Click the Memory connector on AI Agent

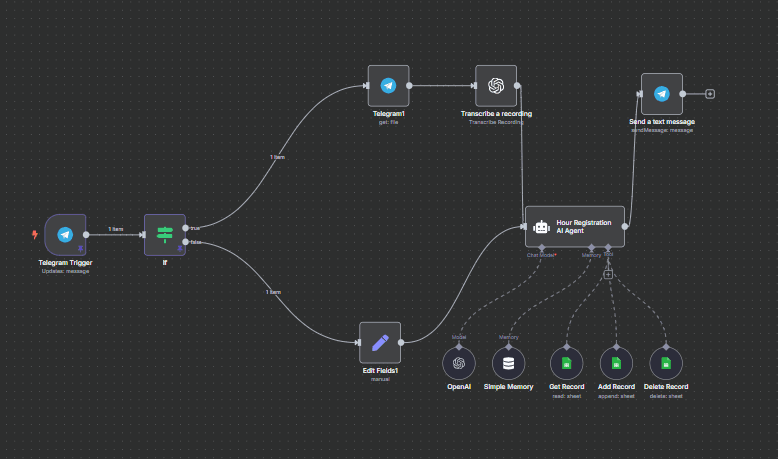coord(591,247)
